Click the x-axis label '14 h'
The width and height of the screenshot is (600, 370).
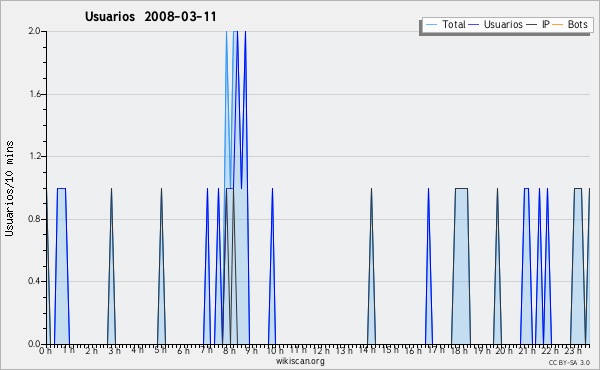click(x=367, y=350)
